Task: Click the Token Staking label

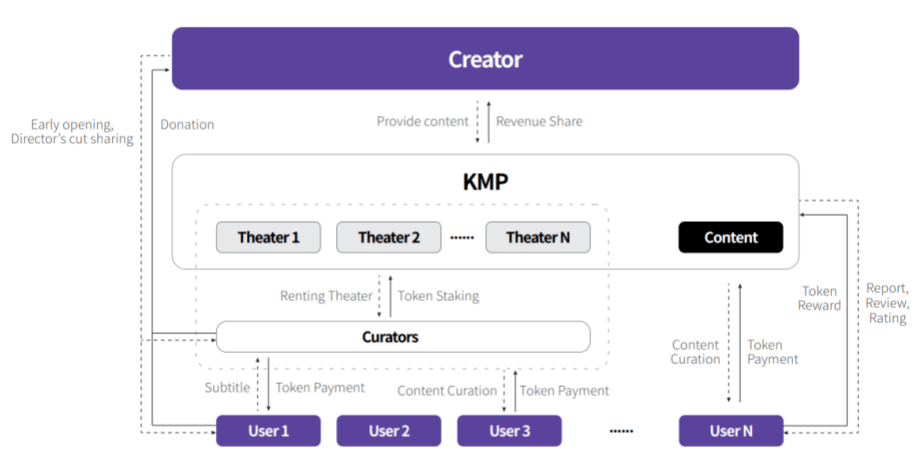Action: [438, 296]
